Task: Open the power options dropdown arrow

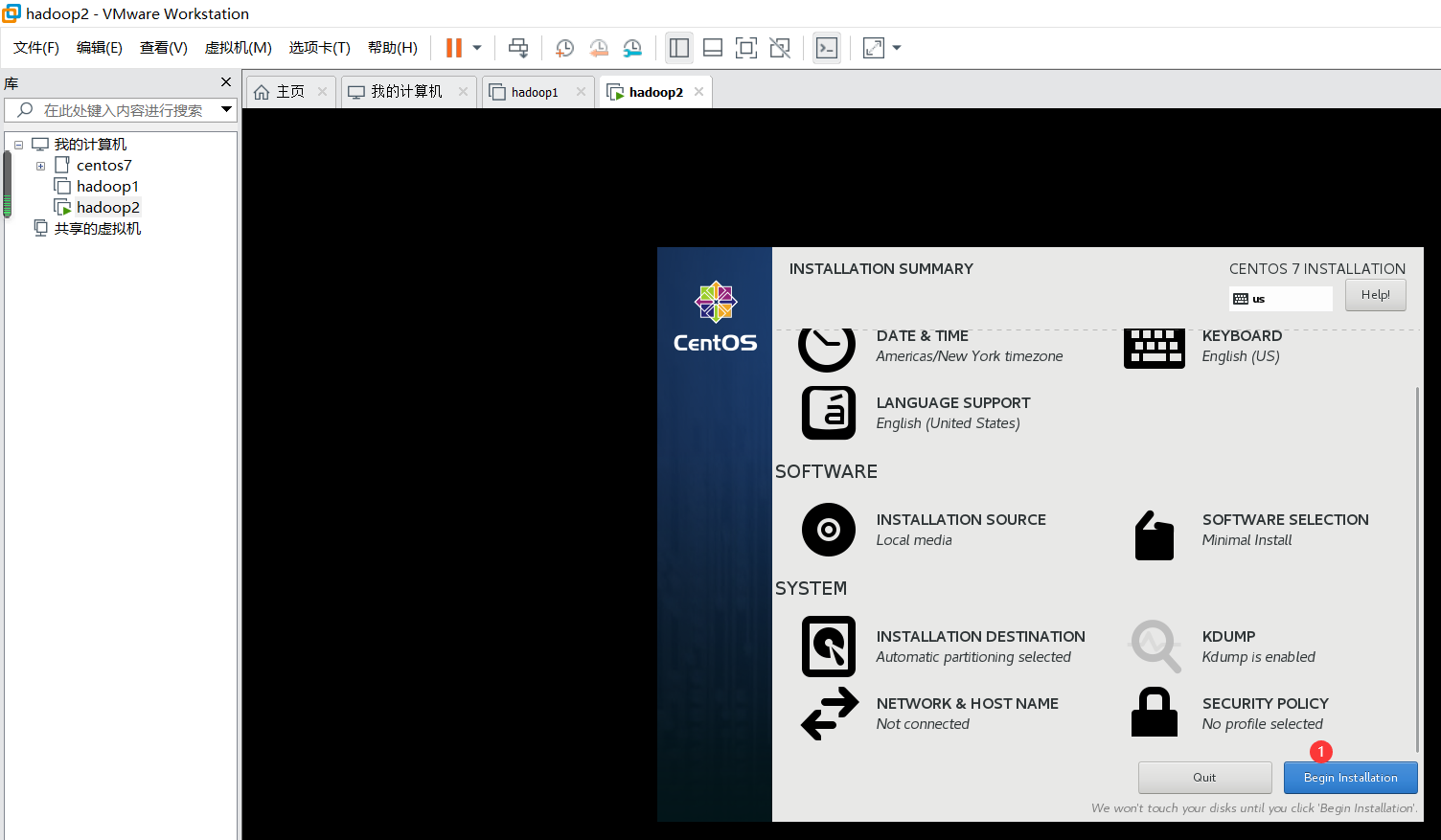Action: (477, 48)
